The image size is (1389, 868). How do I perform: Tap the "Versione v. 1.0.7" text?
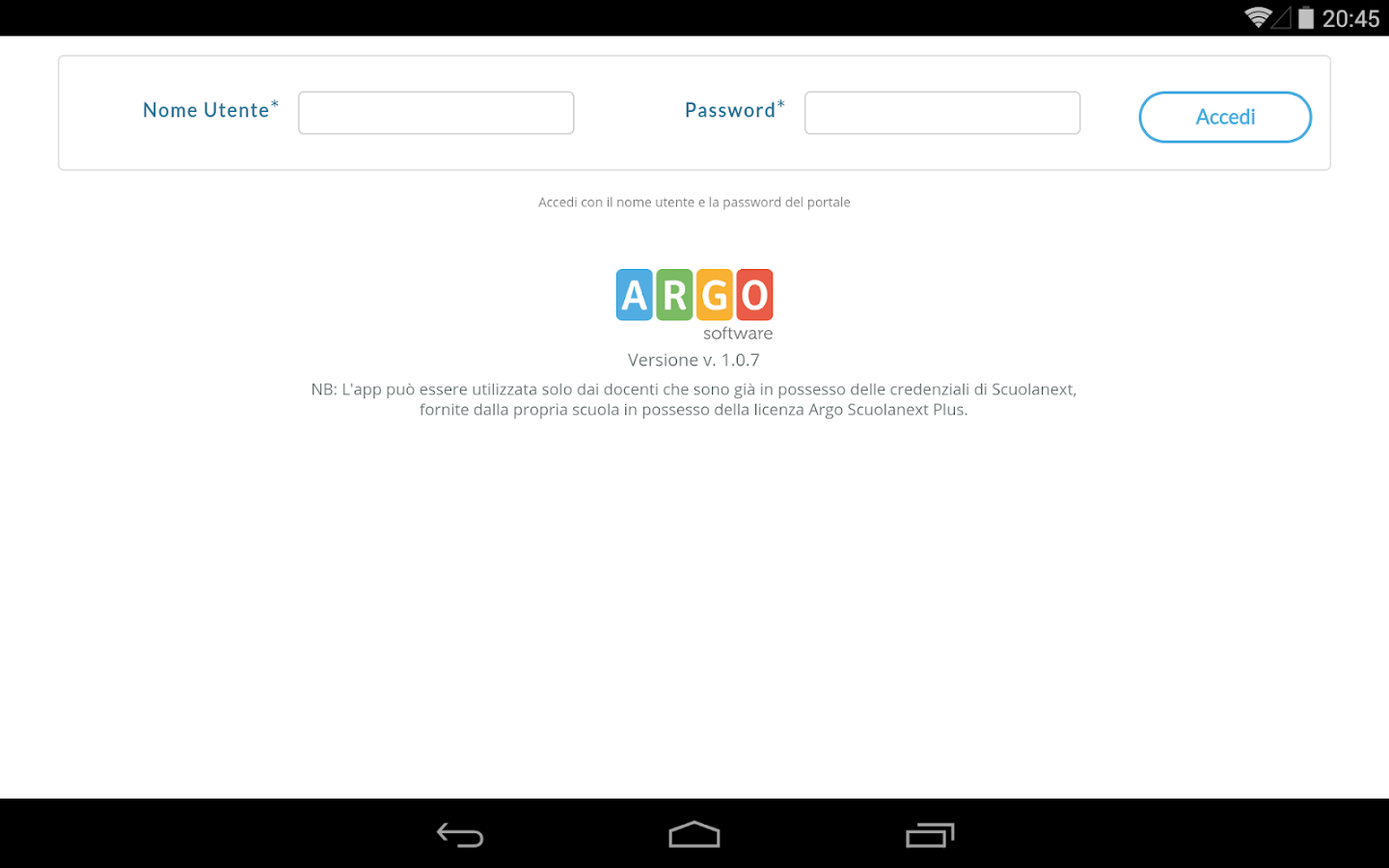[x=694, y=360]
